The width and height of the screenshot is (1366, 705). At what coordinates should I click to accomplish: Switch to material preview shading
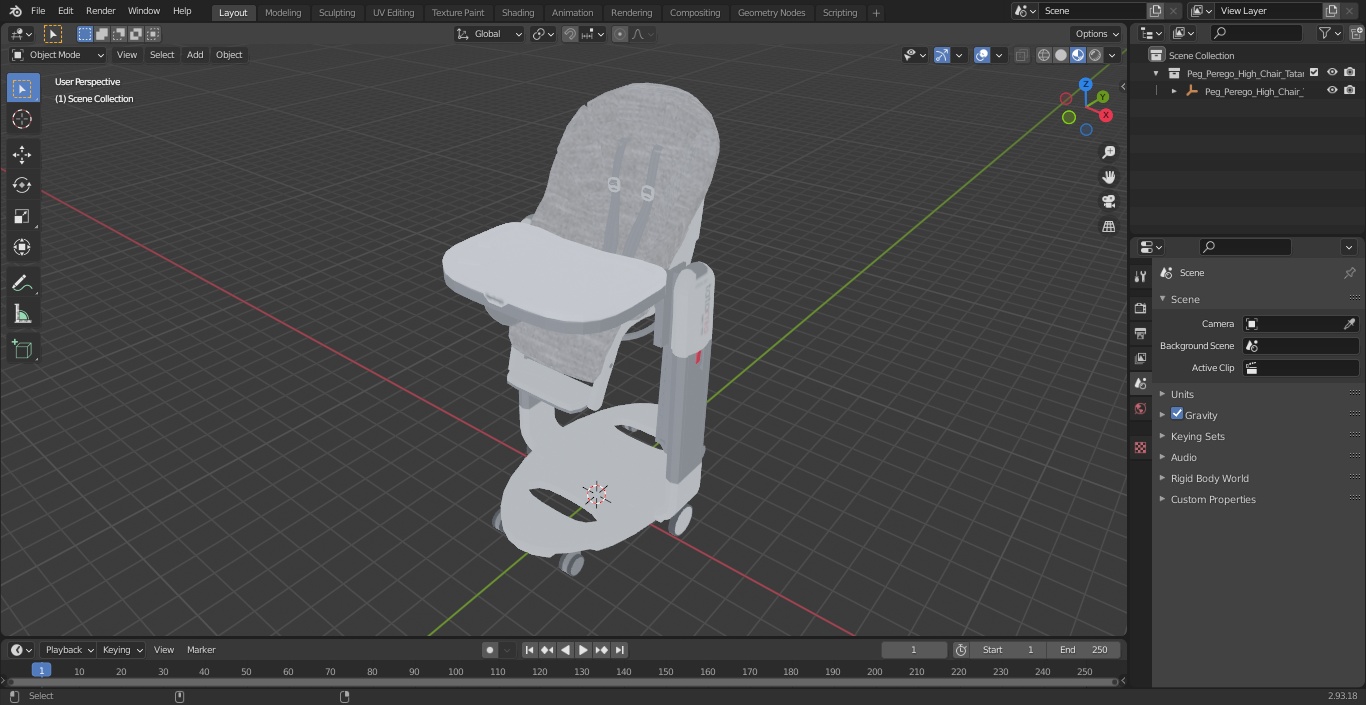click(1078, 55)
